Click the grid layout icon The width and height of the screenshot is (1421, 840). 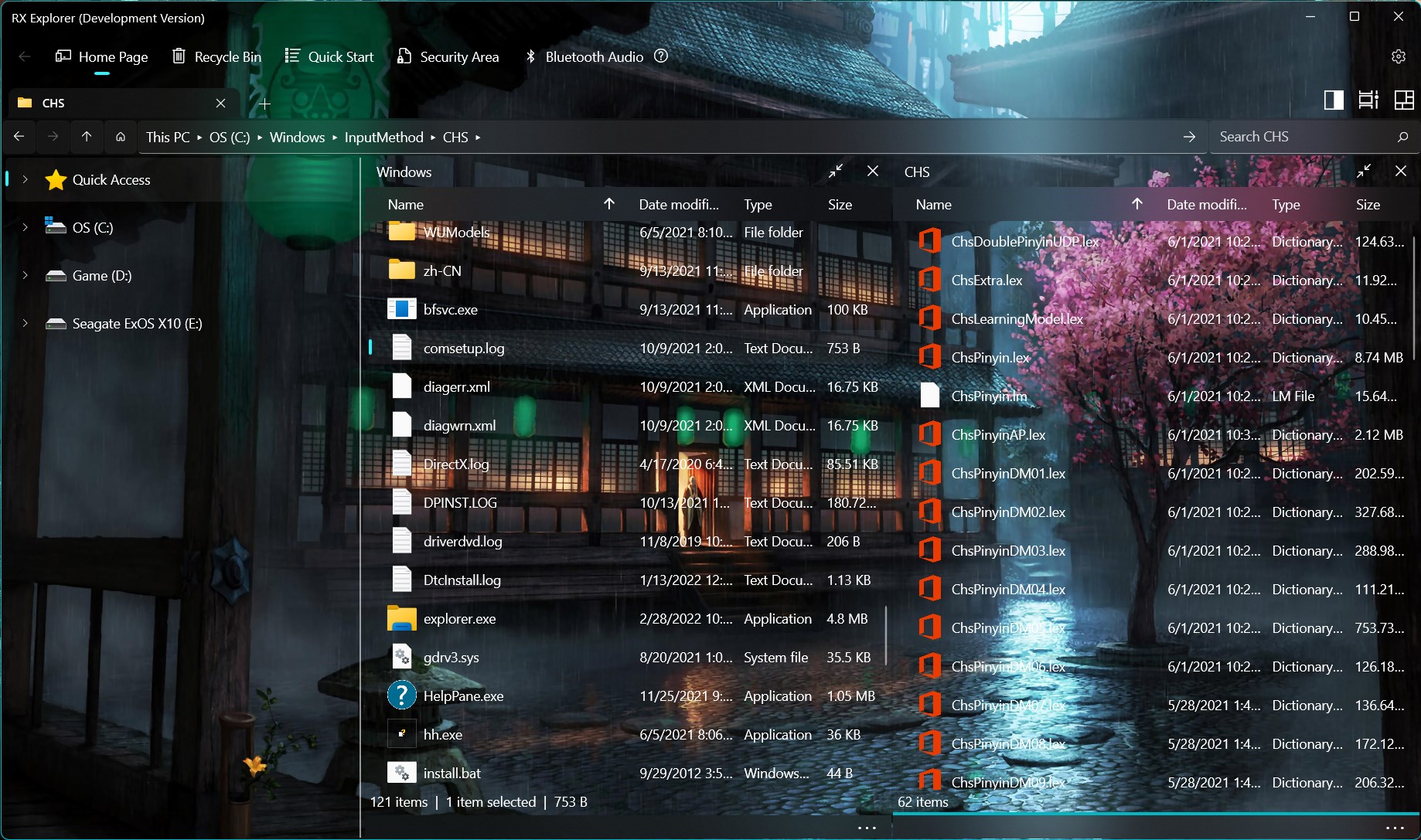pyautogui.click(x=1404, y=100)
